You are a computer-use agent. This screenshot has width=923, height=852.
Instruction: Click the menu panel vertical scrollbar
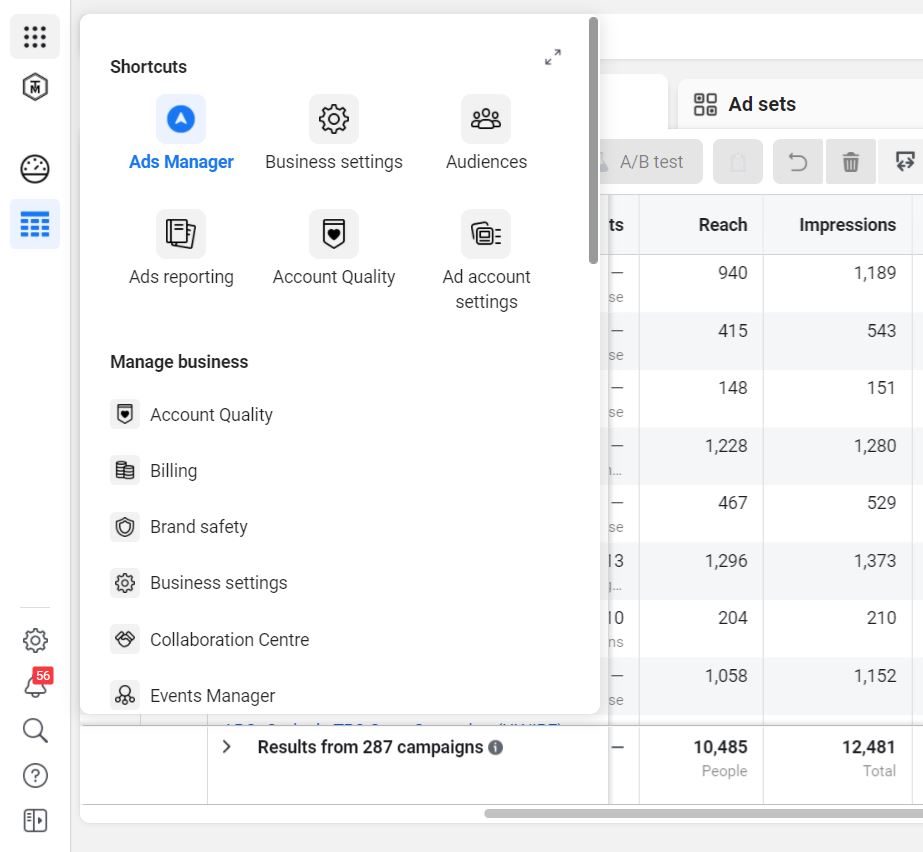[x=593, y=140]
